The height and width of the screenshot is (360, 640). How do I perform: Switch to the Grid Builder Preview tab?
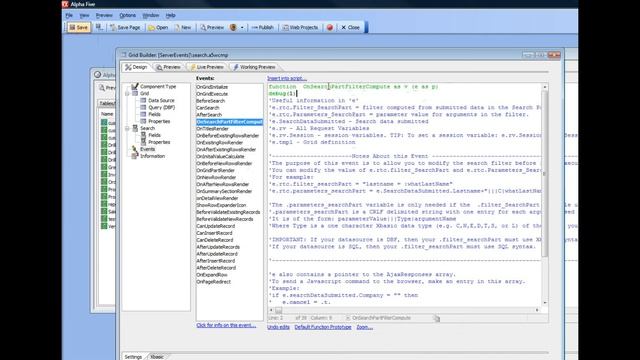tap(168, 67)
